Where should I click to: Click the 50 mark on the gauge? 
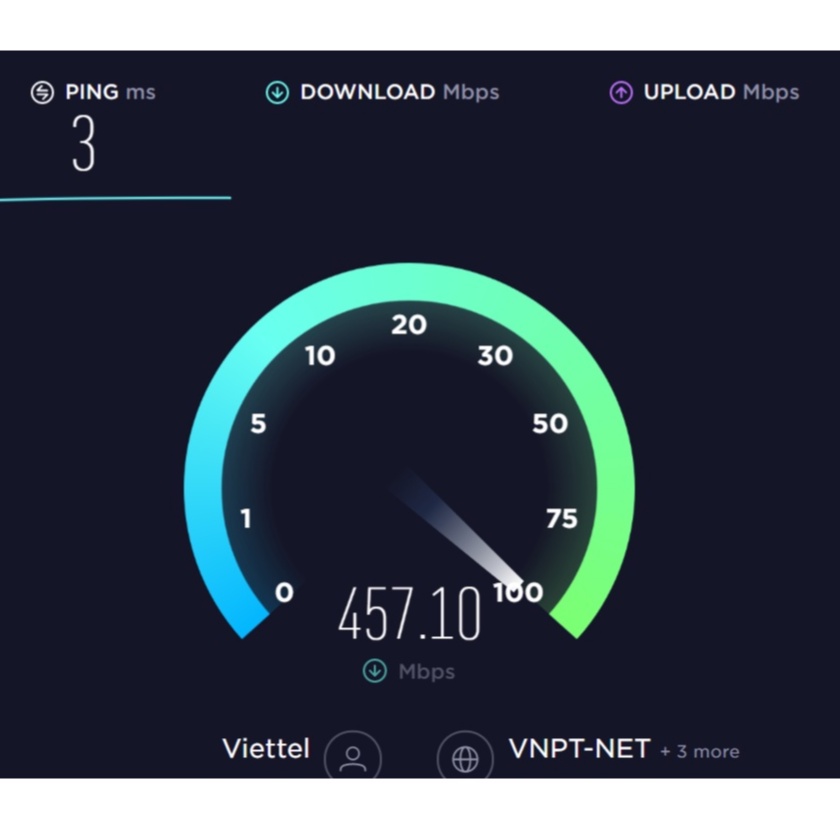click(550, 424)
